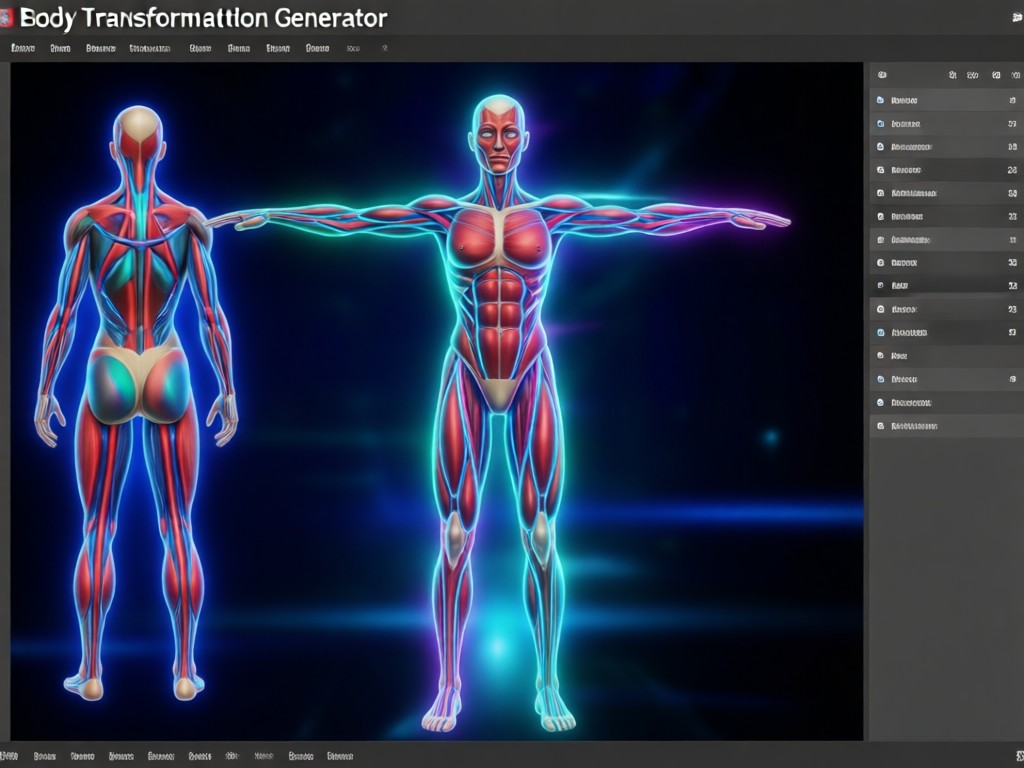Click the second item in the bottom status bar

44,756
